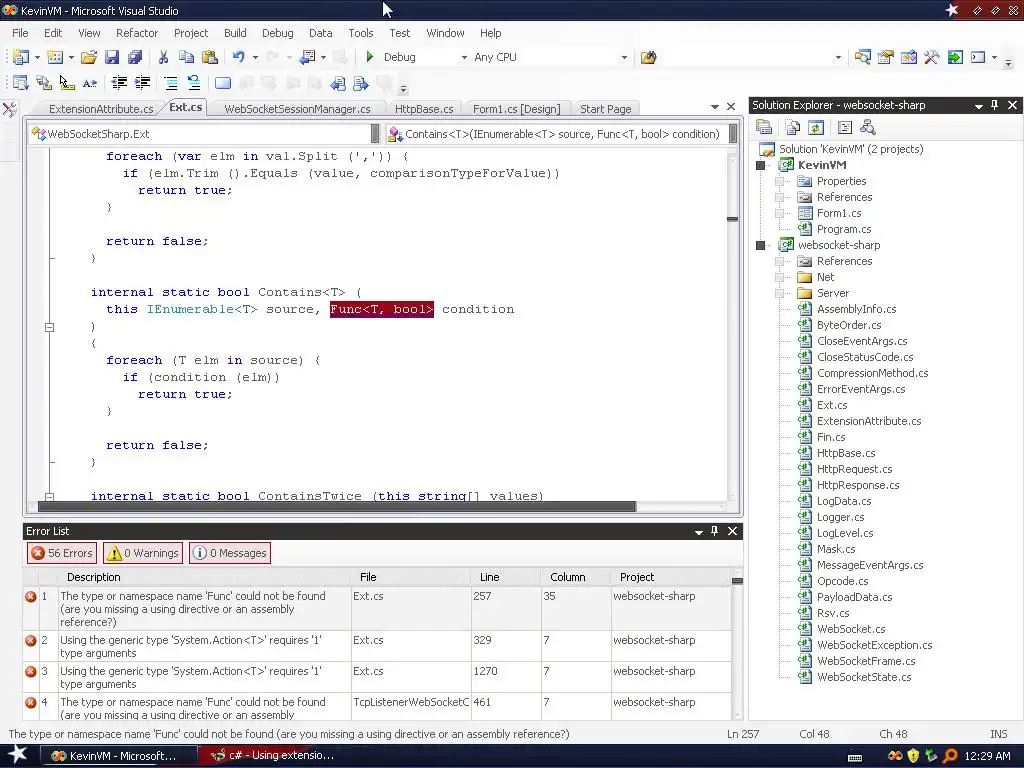Undo the last action
Viewport: 1024px width, 768px height.
[238, 57]
